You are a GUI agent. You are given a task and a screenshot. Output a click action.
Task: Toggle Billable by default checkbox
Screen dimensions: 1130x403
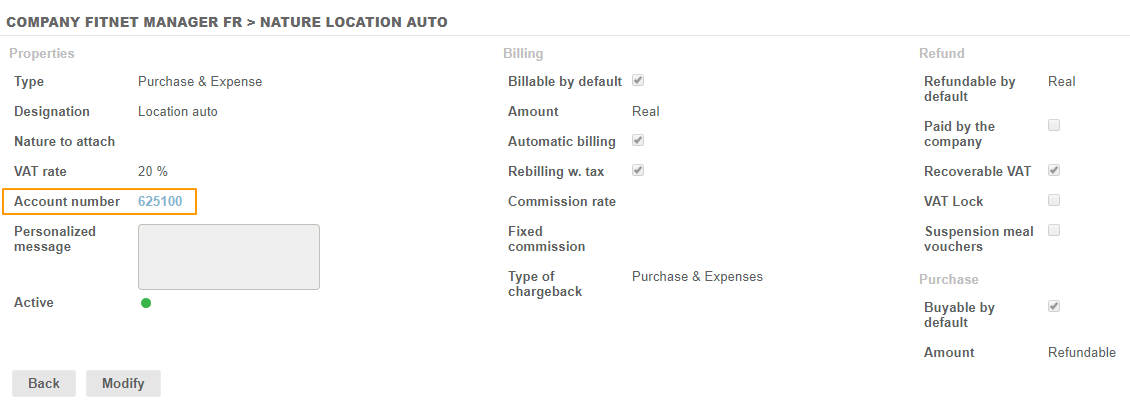[x=638, y=81]
